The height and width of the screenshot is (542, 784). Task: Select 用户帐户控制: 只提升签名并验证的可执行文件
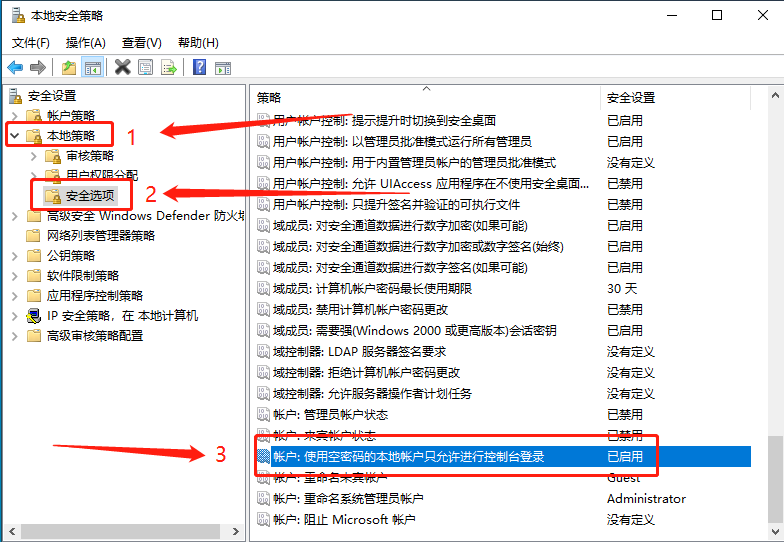click(x=396, y=204)
